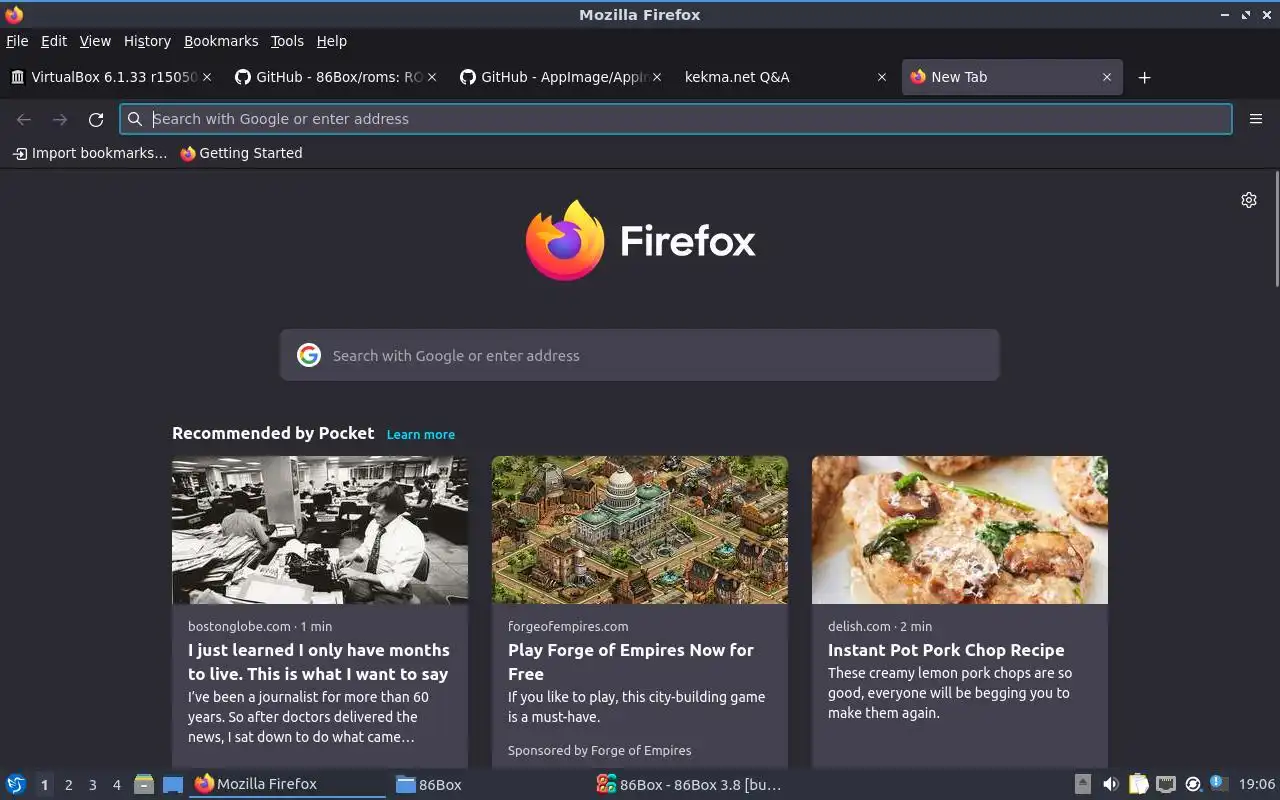Click the notification alert tray icon
Screen dimensions: 1280x800
[1219, 783]
